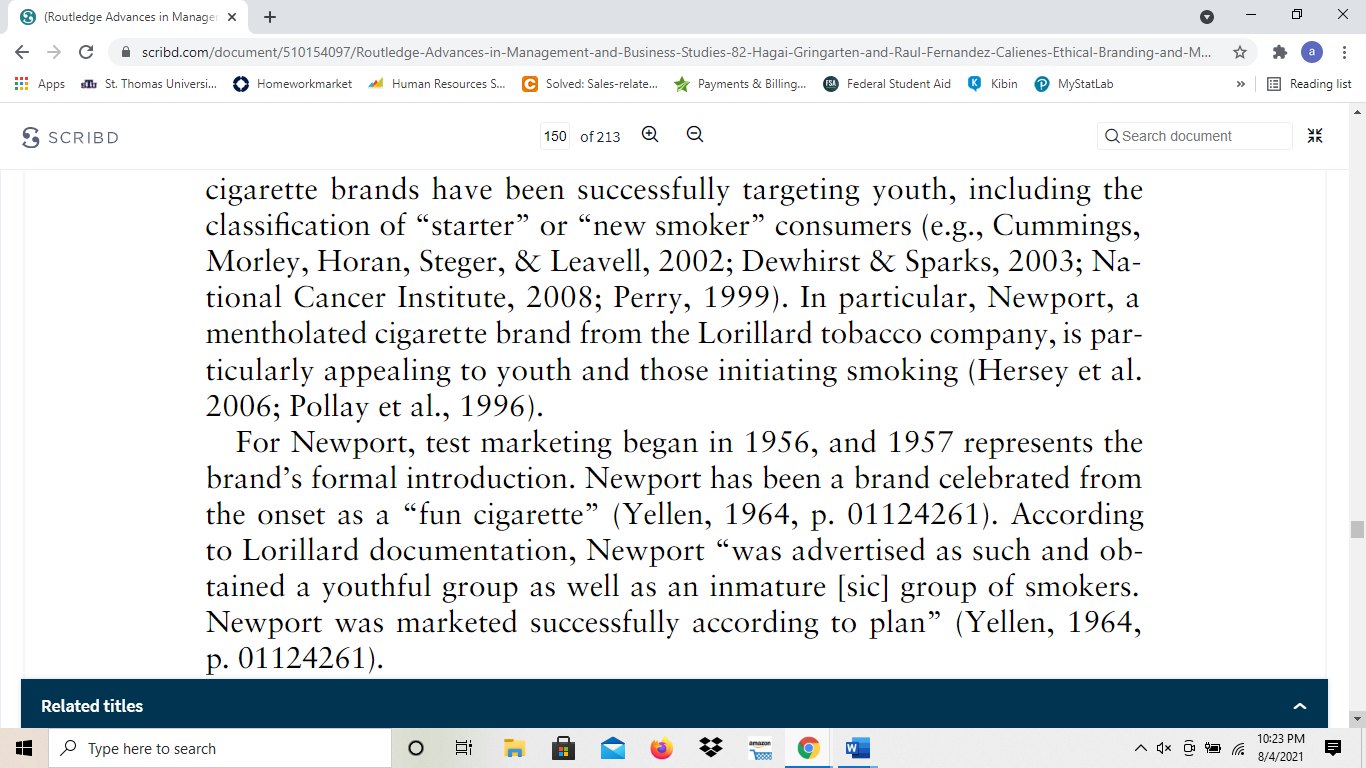Open the Human Resources bookmark

coord(437,84)
